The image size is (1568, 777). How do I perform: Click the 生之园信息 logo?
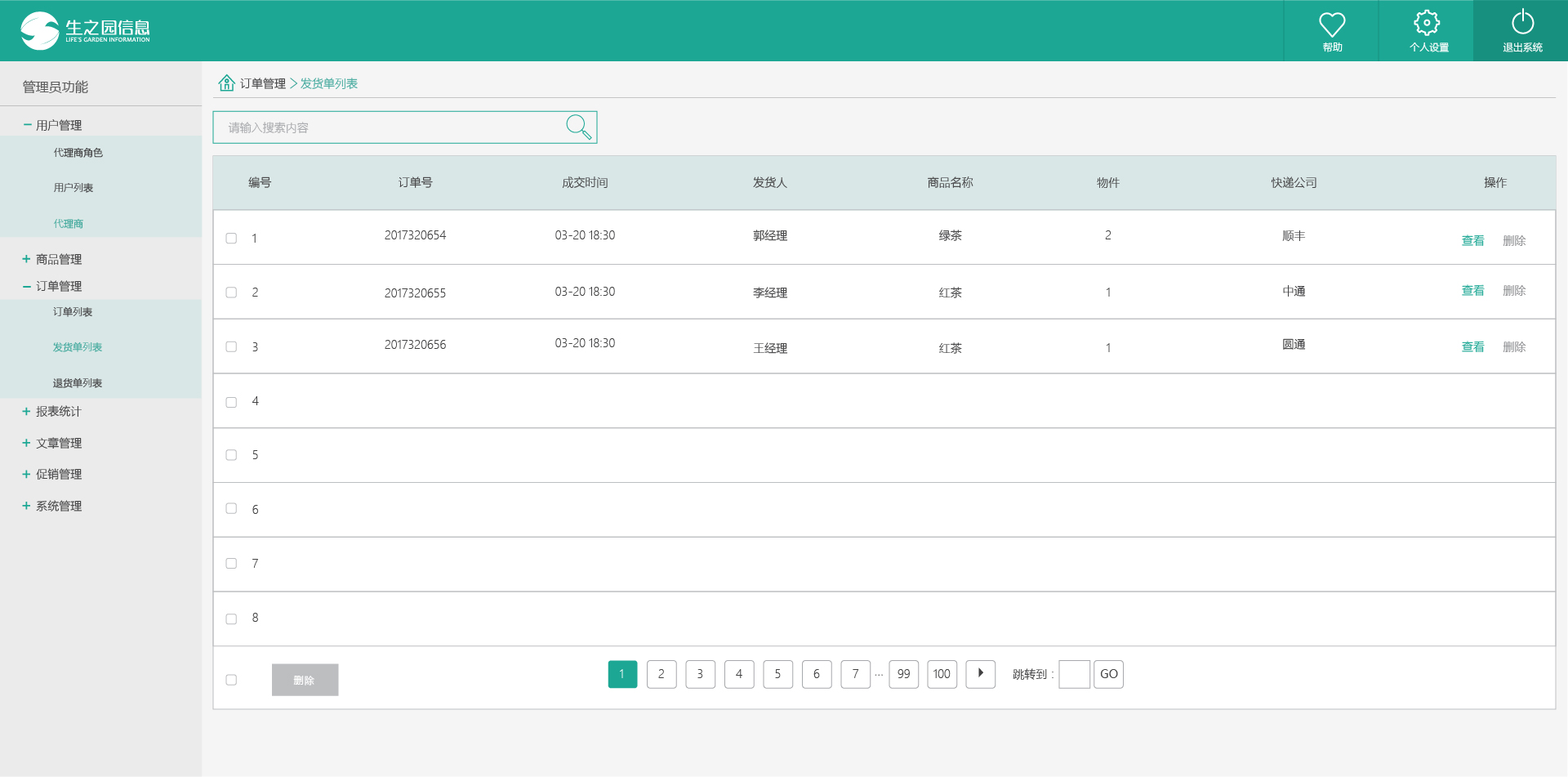pyautogui.click(x=85, y=31)
